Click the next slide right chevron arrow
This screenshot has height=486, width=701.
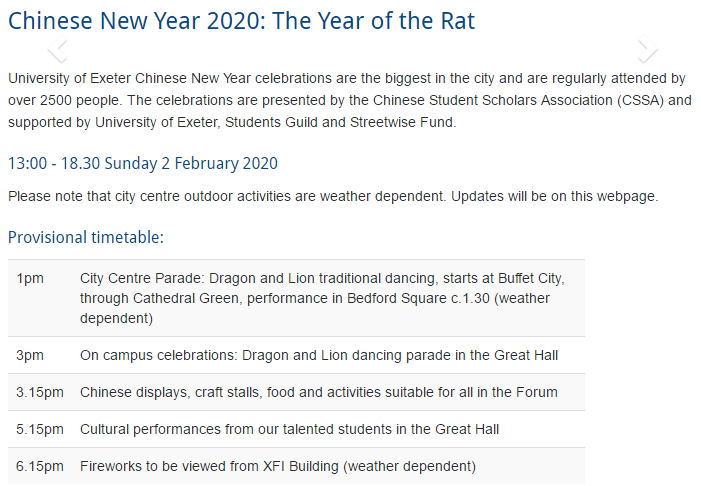pos(647,48)
